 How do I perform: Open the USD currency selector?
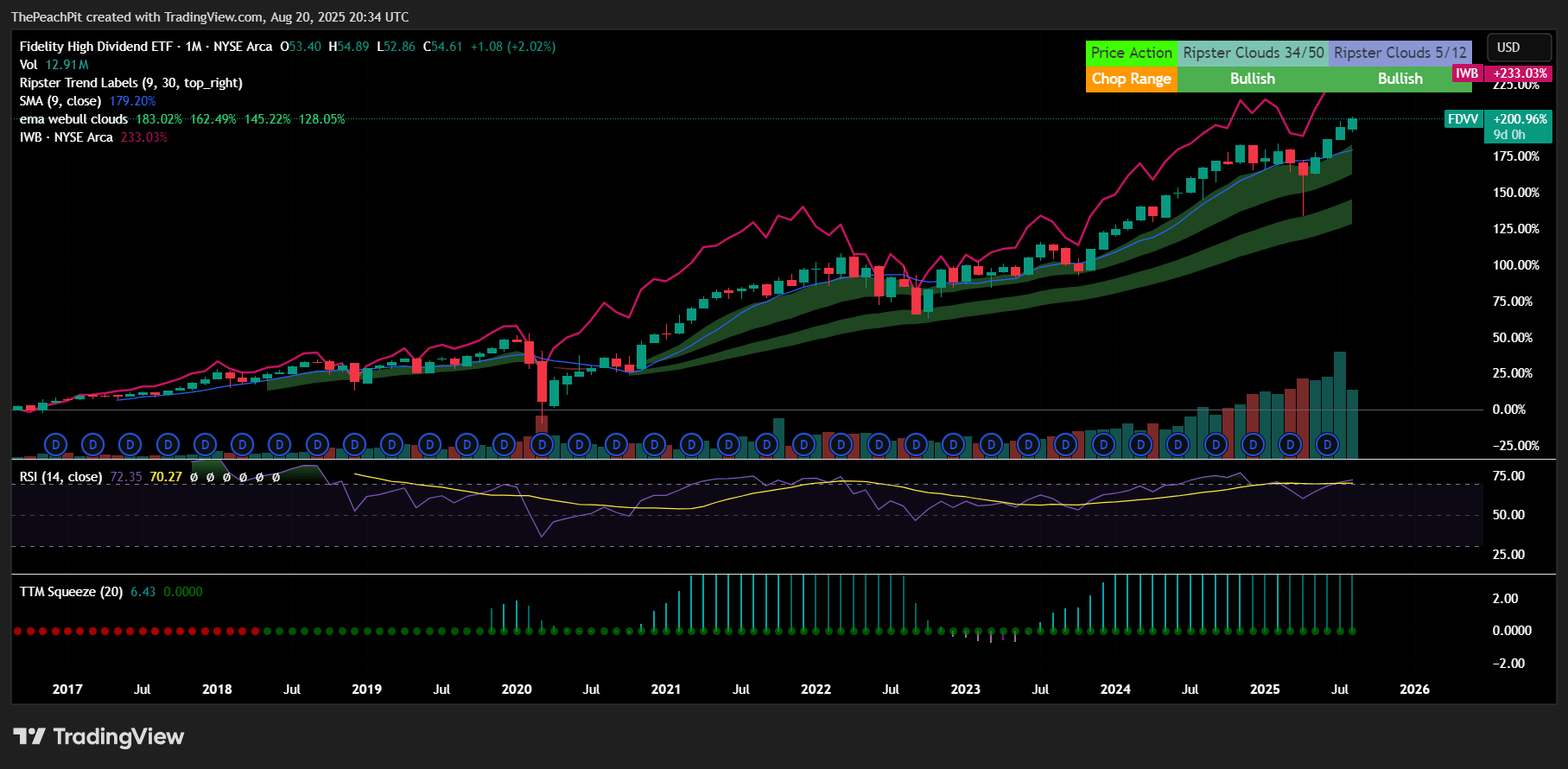click(1519, 48)
